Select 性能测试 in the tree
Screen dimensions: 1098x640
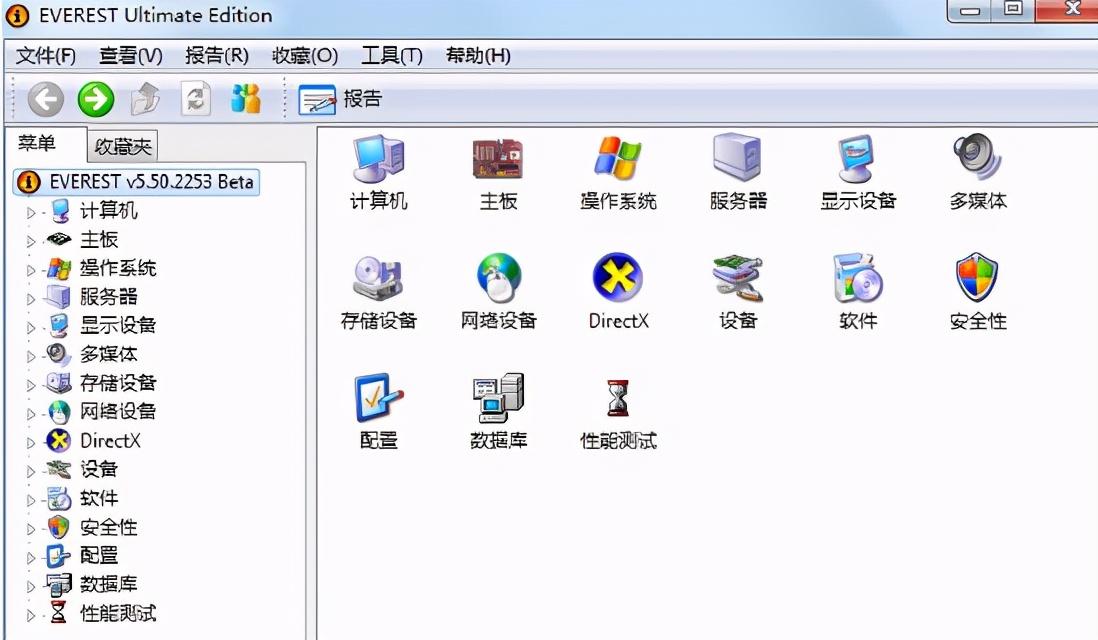(x=118, y=613)
